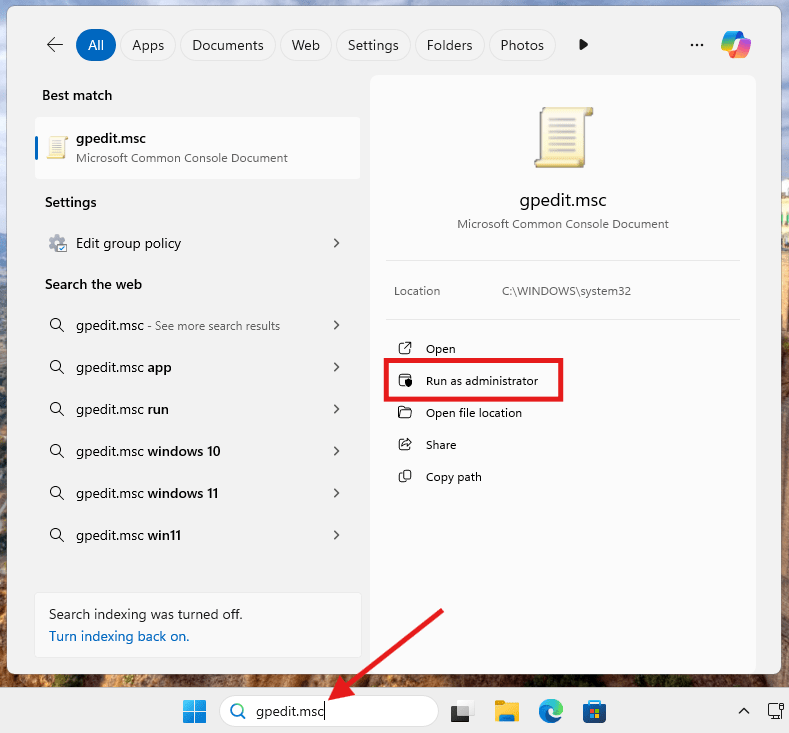Click the back arrow in search panel

(x=55, y=45)
